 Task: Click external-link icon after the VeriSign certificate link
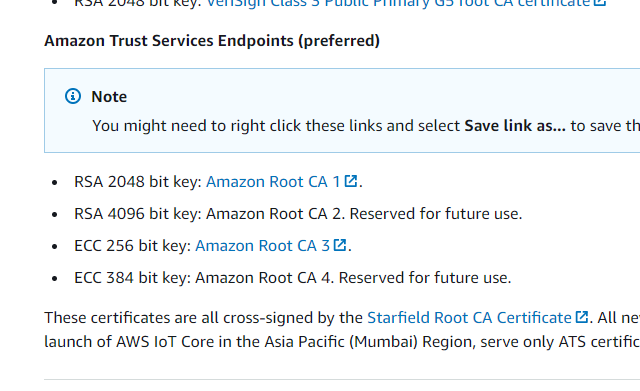[x=600, y=2]
